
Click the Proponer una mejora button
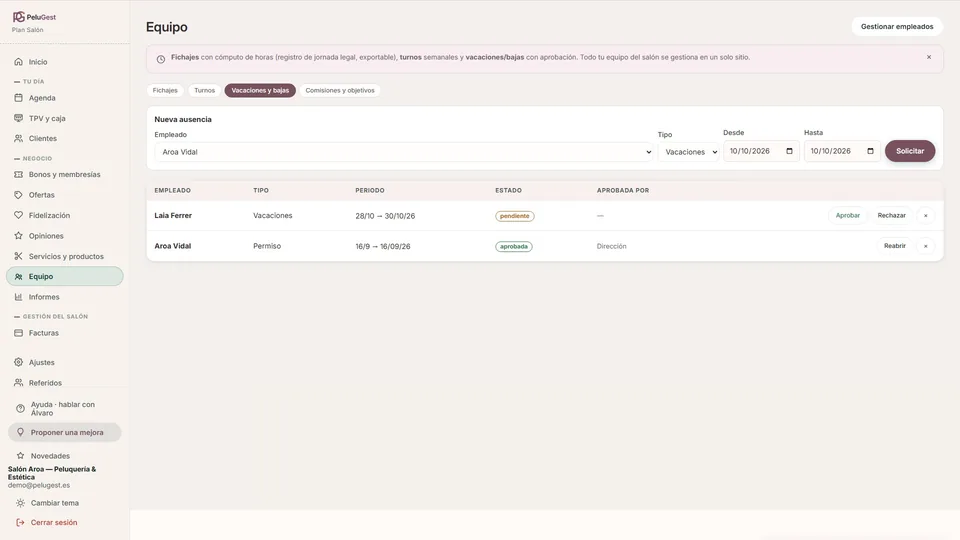point(65,432)
